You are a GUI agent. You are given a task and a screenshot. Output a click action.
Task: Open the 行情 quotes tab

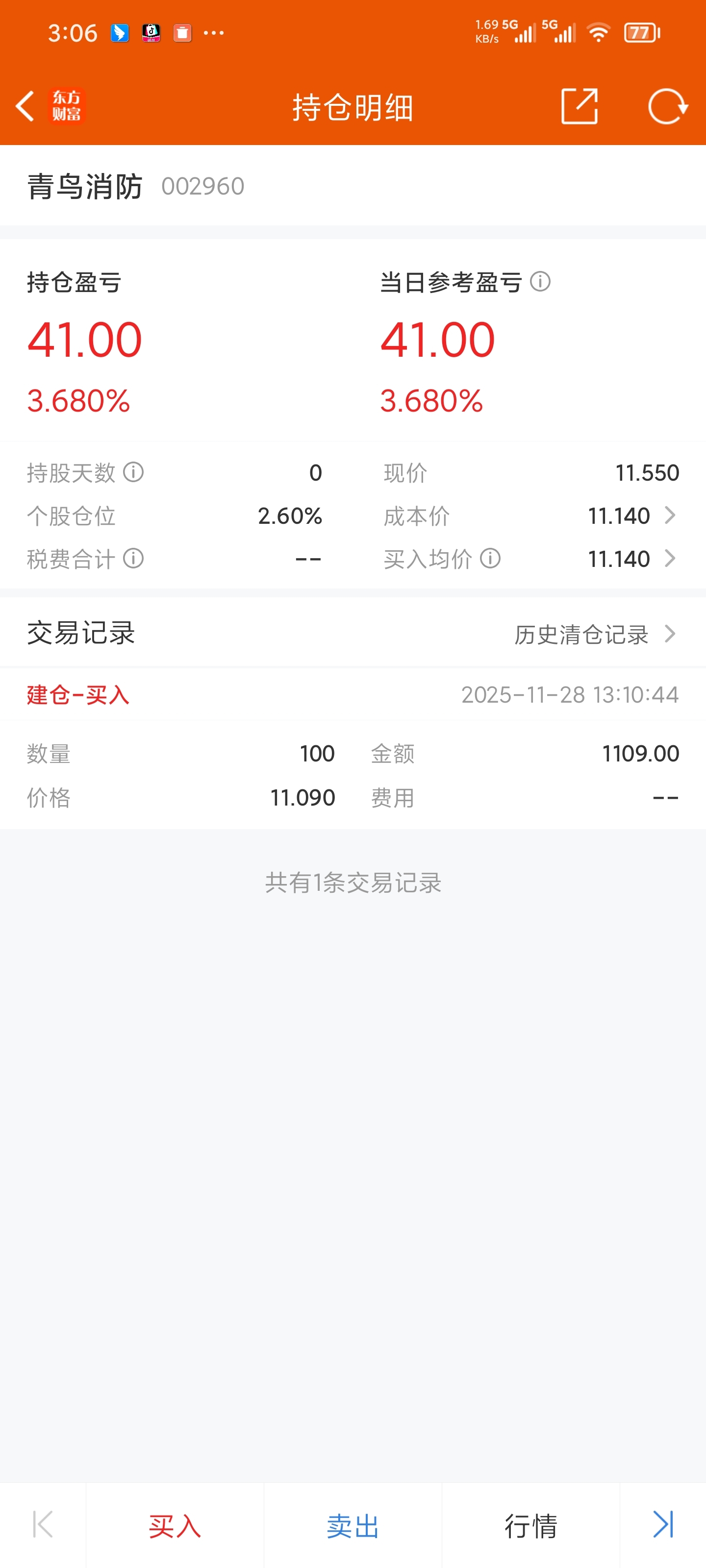pos(530,1526)
